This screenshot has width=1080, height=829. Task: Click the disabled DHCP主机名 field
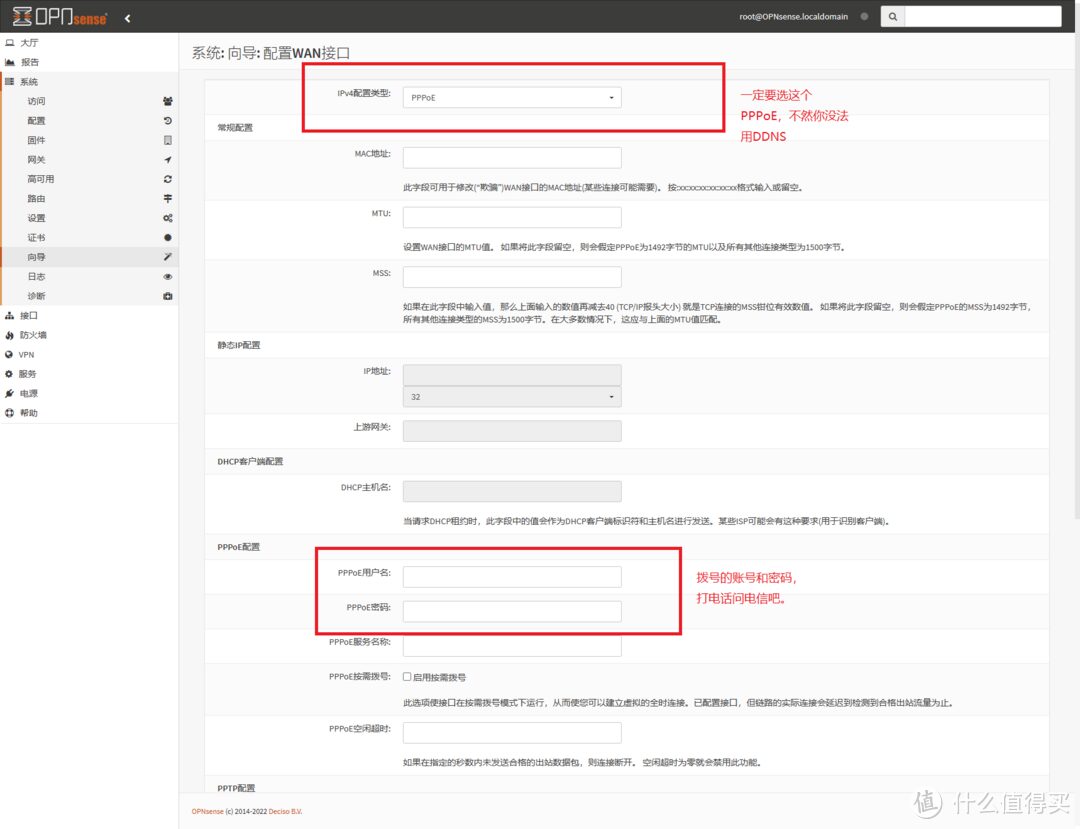pos(512,491)
